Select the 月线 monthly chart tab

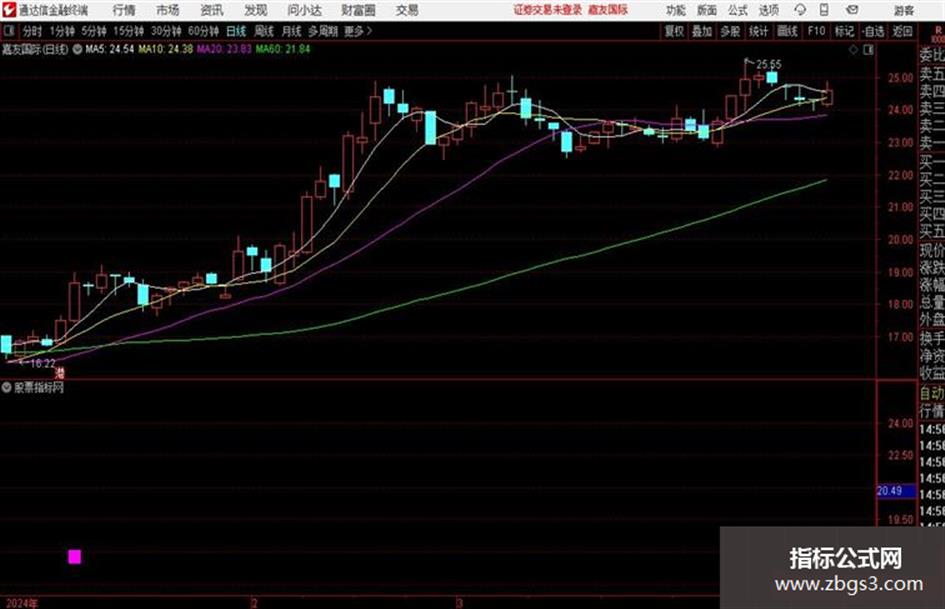(291, 31)
